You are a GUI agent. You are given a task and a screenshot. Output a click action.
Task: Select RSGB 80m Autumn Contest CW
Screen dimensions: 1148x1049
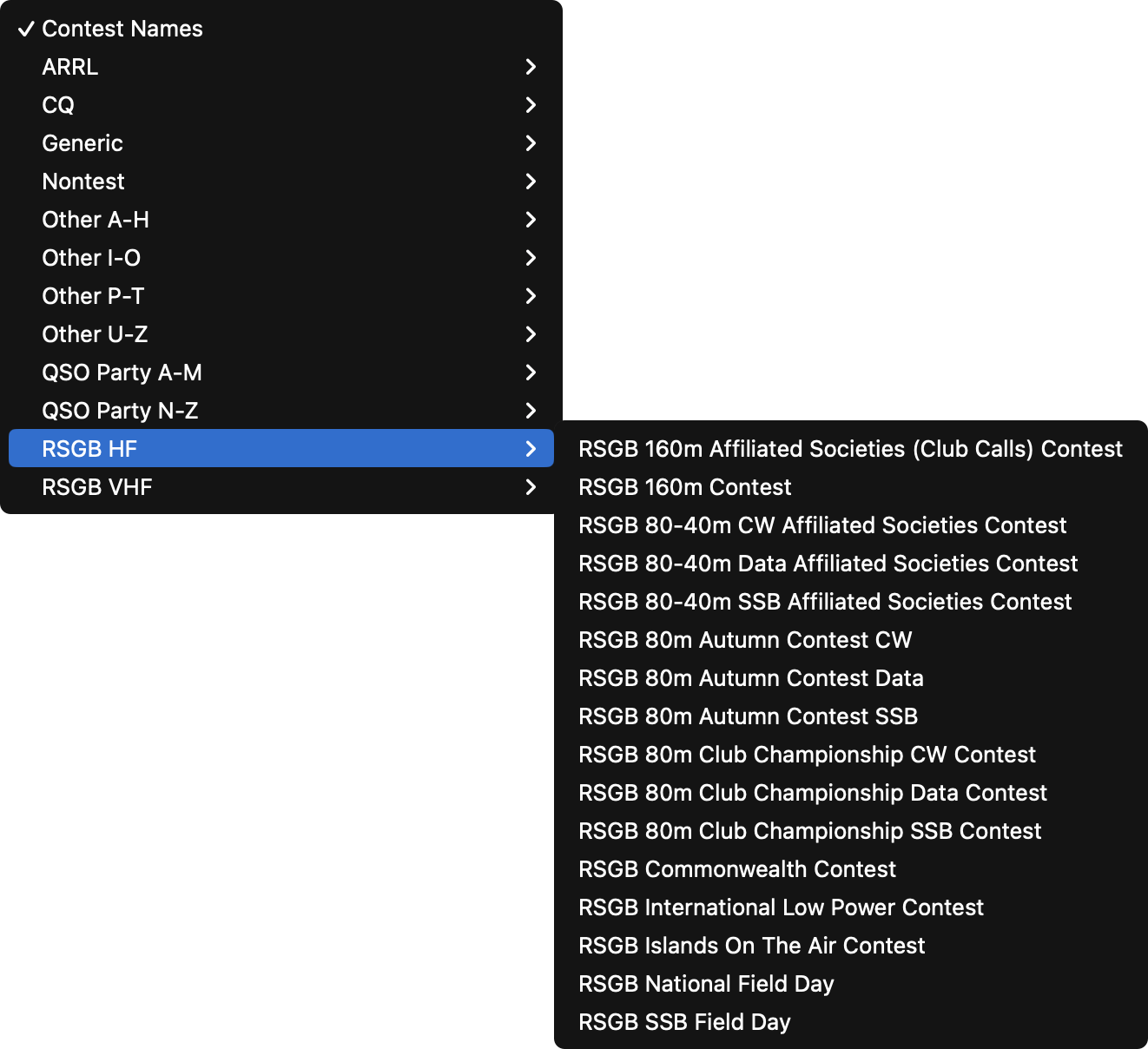[851, 640]
